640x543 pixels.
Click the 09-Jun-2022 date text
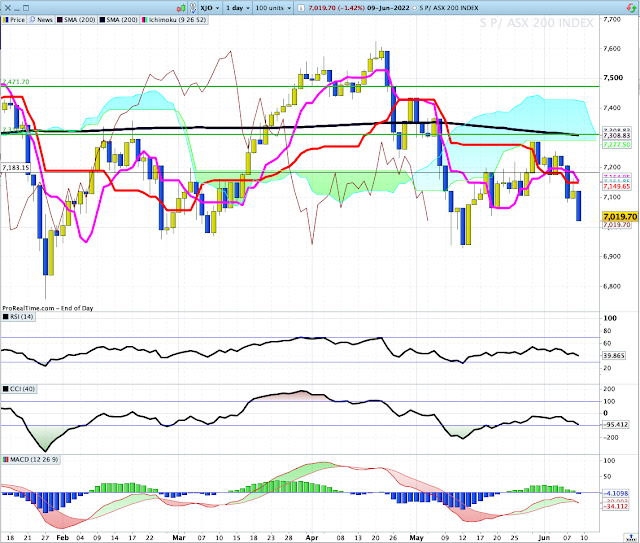[x=388, y=8]
